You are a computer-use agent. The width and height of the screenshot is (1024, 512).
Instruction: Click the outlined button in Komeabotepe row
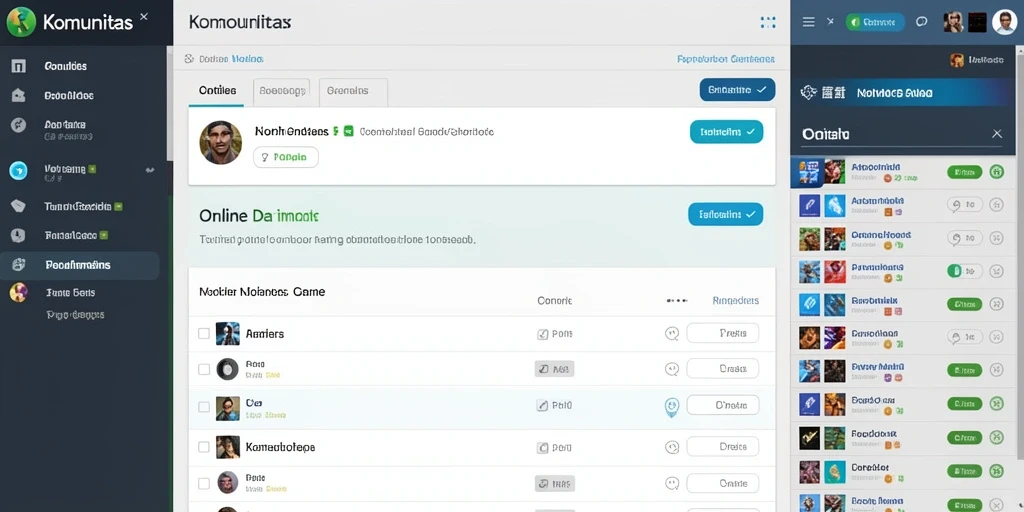[722, 447]
